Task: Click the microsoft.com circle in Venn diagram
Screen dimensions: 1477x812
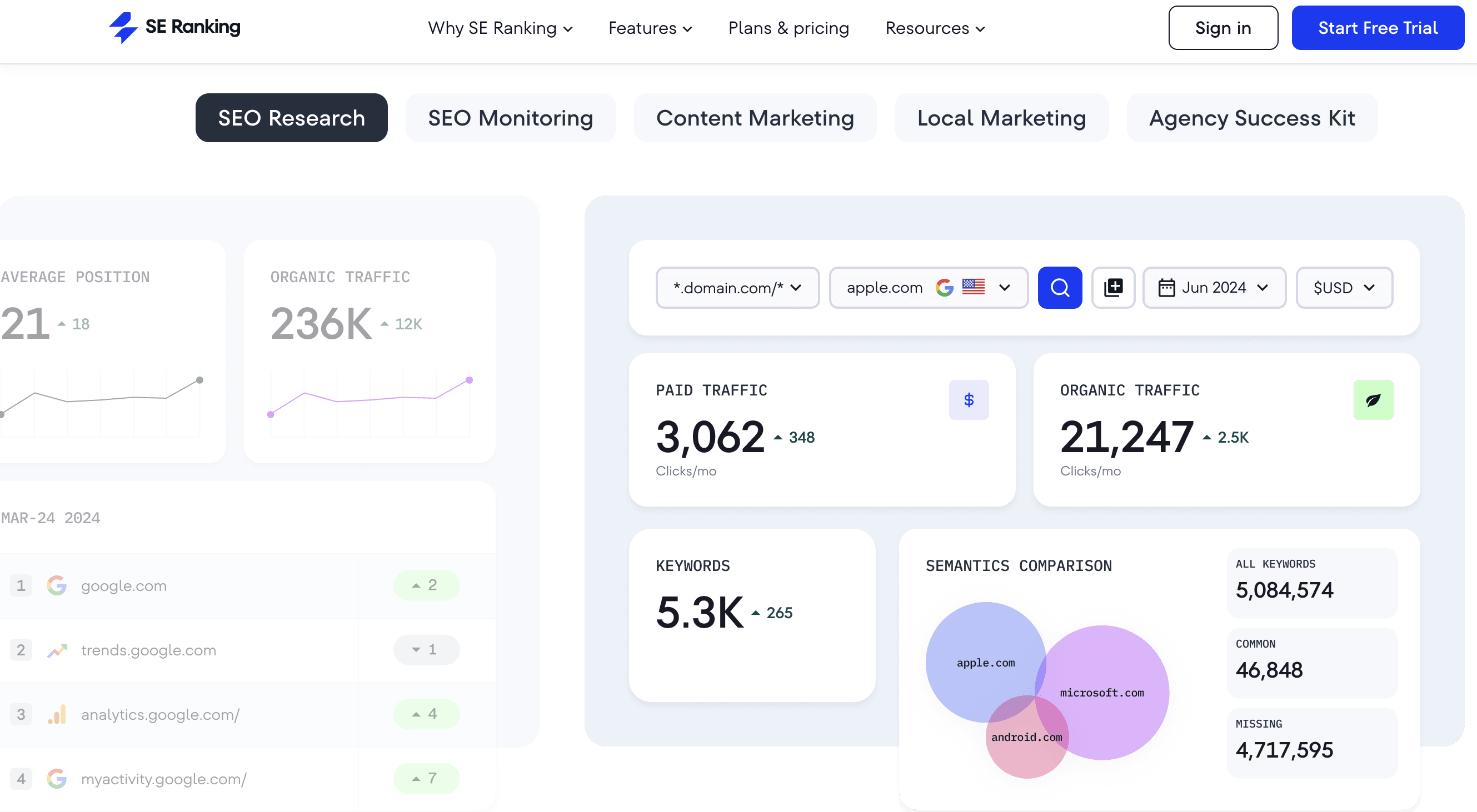Action: point(1101,692)
